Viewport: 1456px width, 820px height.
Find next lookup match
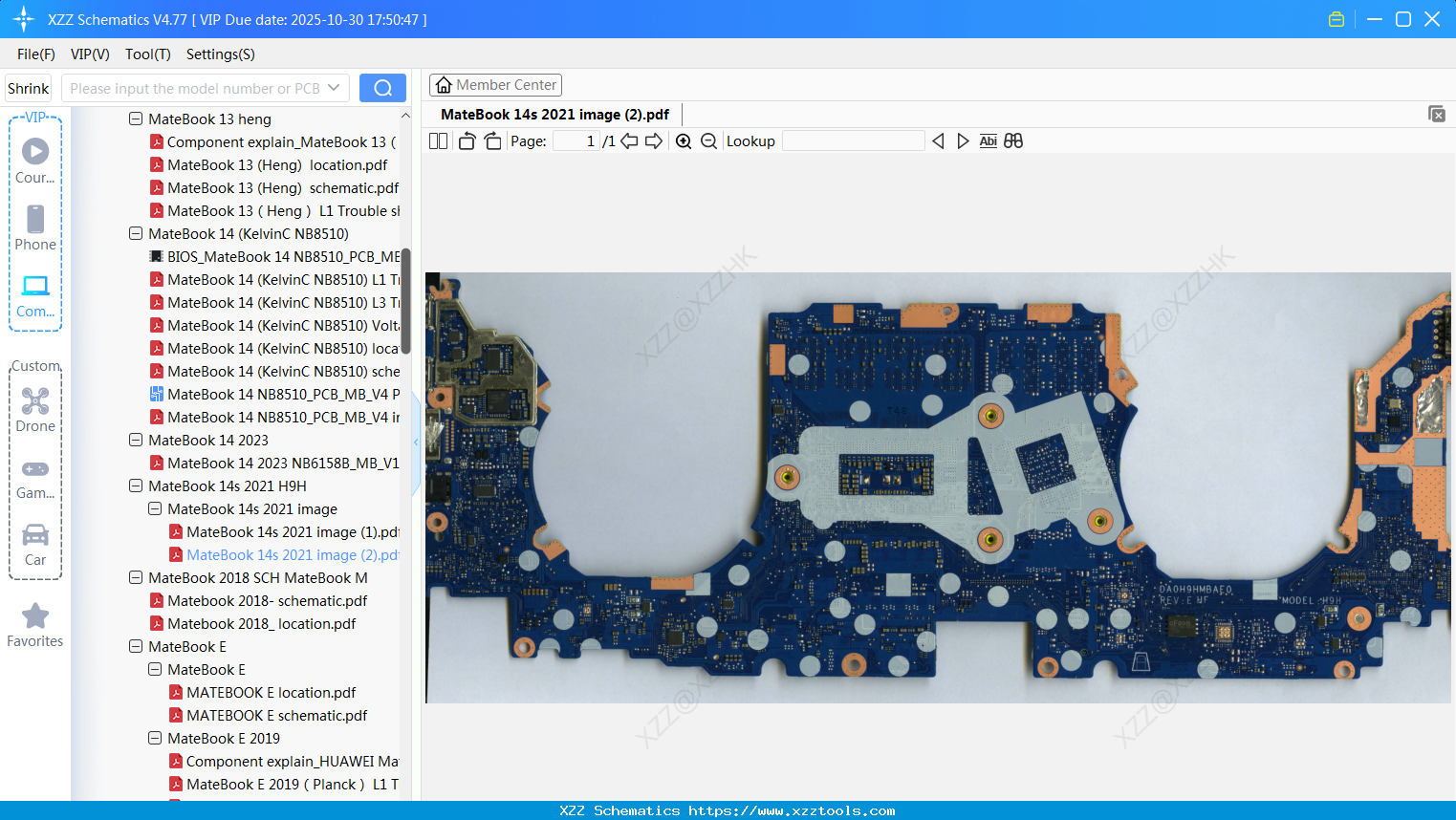tap(963, 141)
